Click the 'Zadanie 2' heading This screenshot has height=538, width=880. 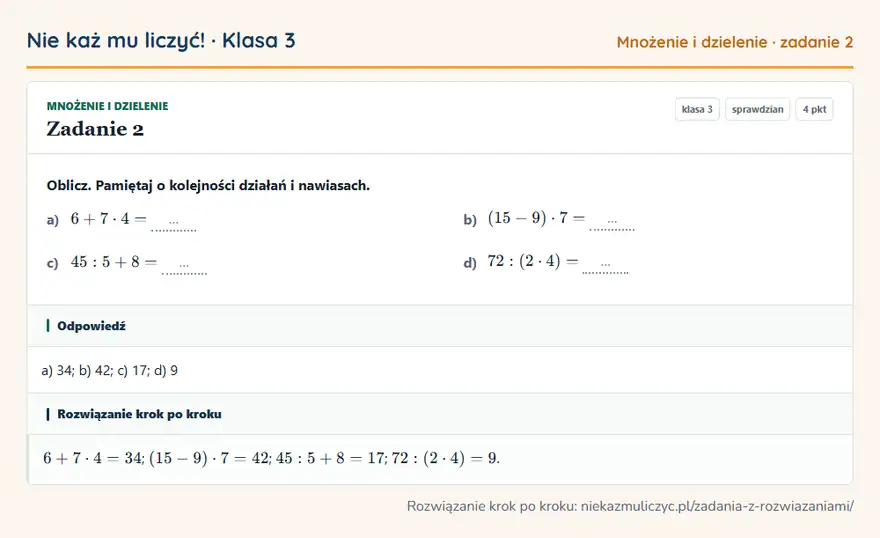(x=95, y=129)
